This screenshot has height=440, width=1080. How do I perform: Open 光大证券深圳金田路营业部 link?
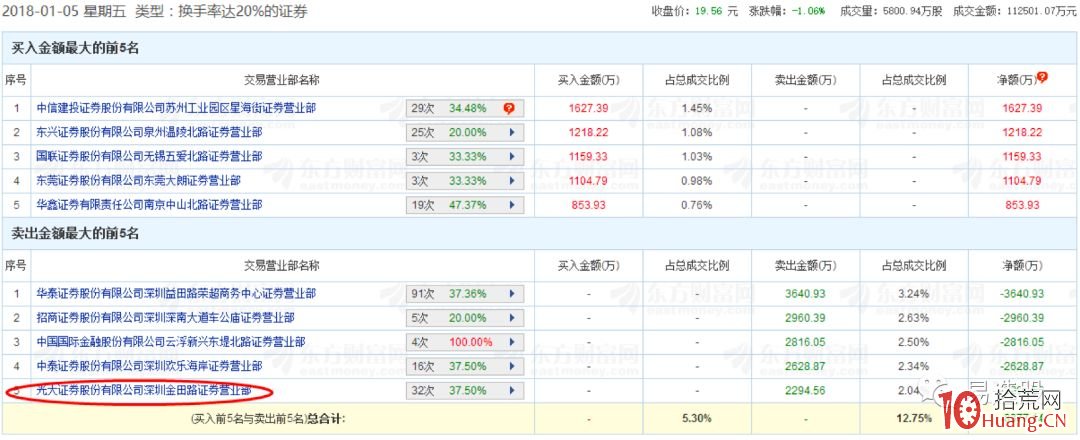pos(144,390)
